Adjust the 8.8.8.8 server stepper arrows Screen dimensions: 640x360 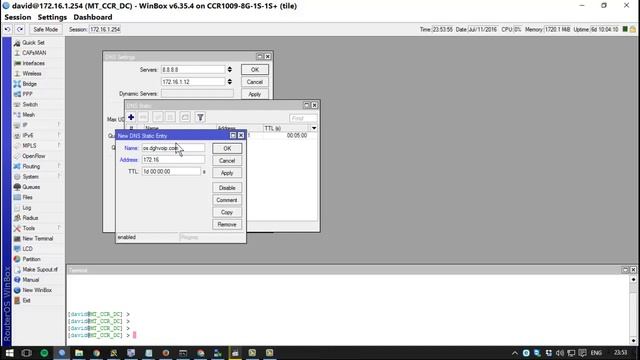[230, 70]
